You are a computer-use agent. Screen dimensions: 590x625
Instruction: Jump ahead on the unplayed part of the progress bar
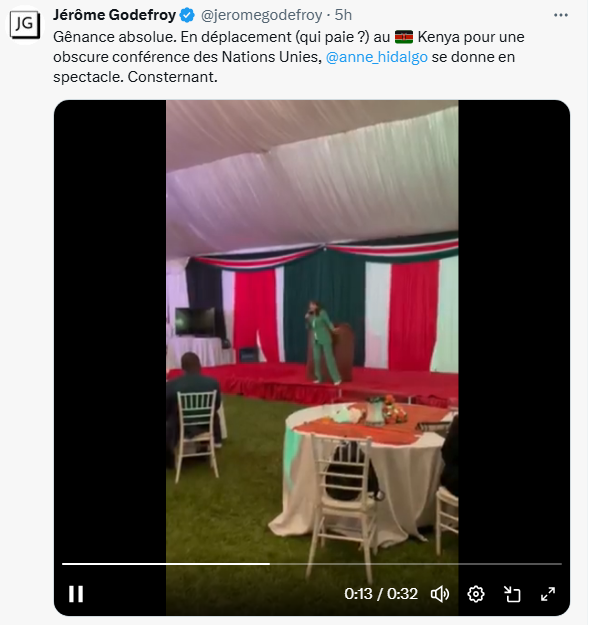pos(416,564)
